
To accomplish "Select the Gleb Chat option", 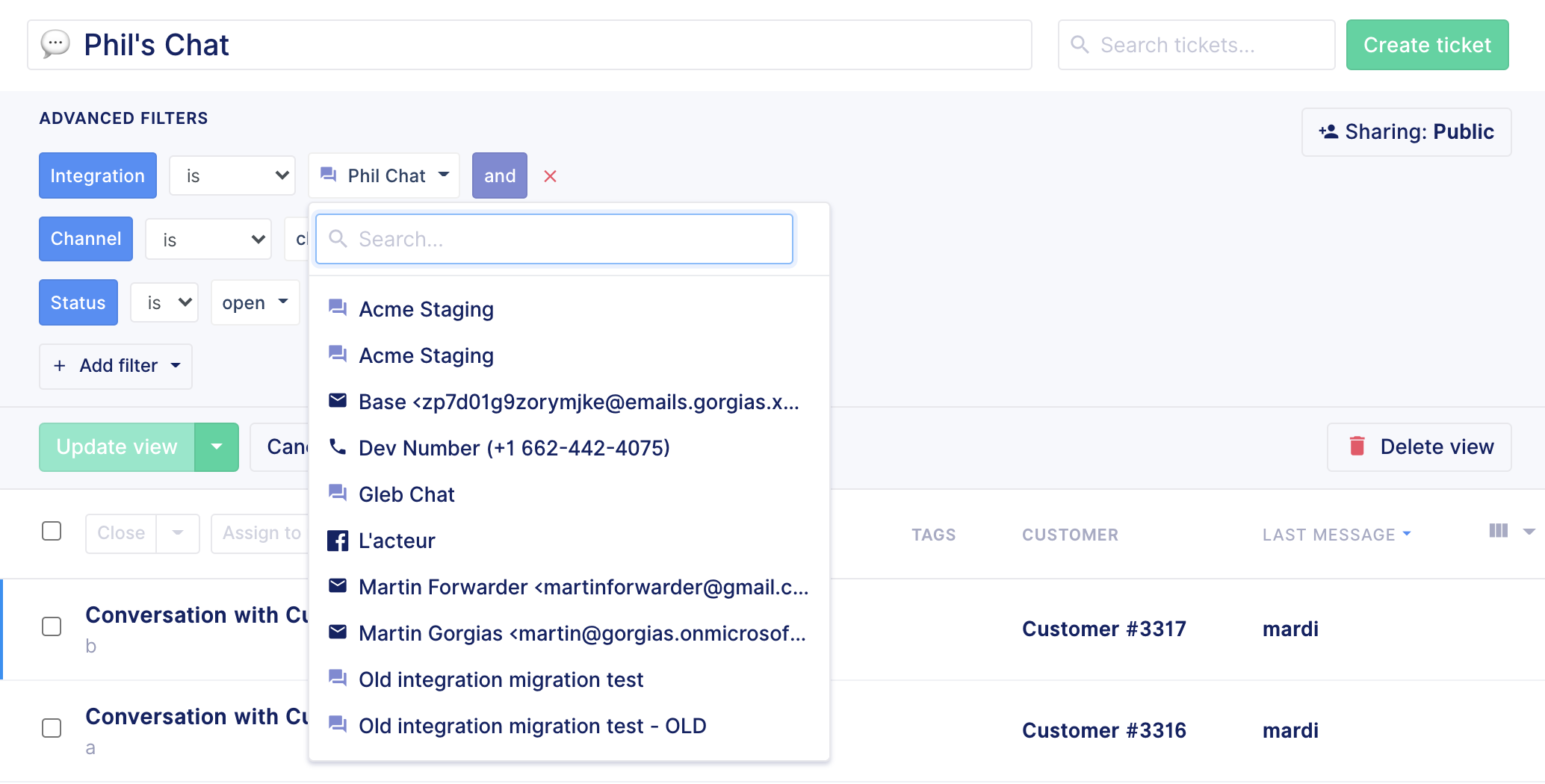I will pos(569,494).
